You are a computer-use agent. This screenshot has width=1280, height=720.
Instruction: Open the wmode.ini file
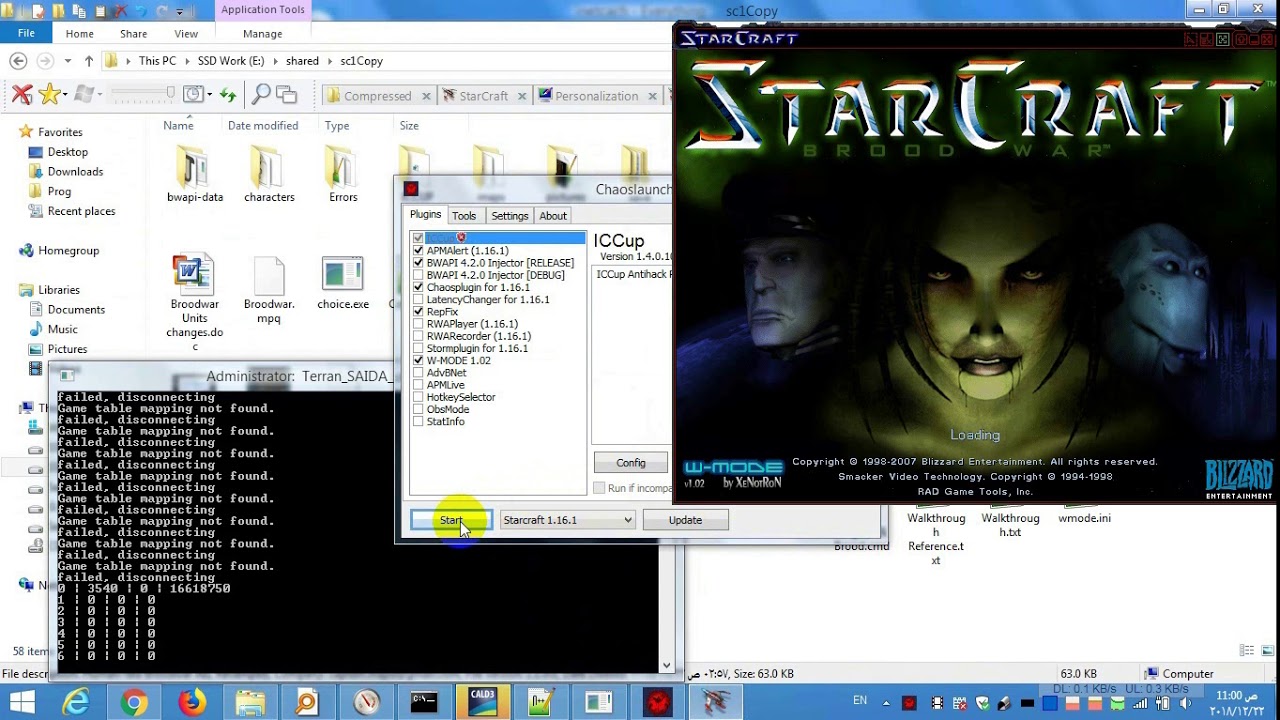[1084, 518]
